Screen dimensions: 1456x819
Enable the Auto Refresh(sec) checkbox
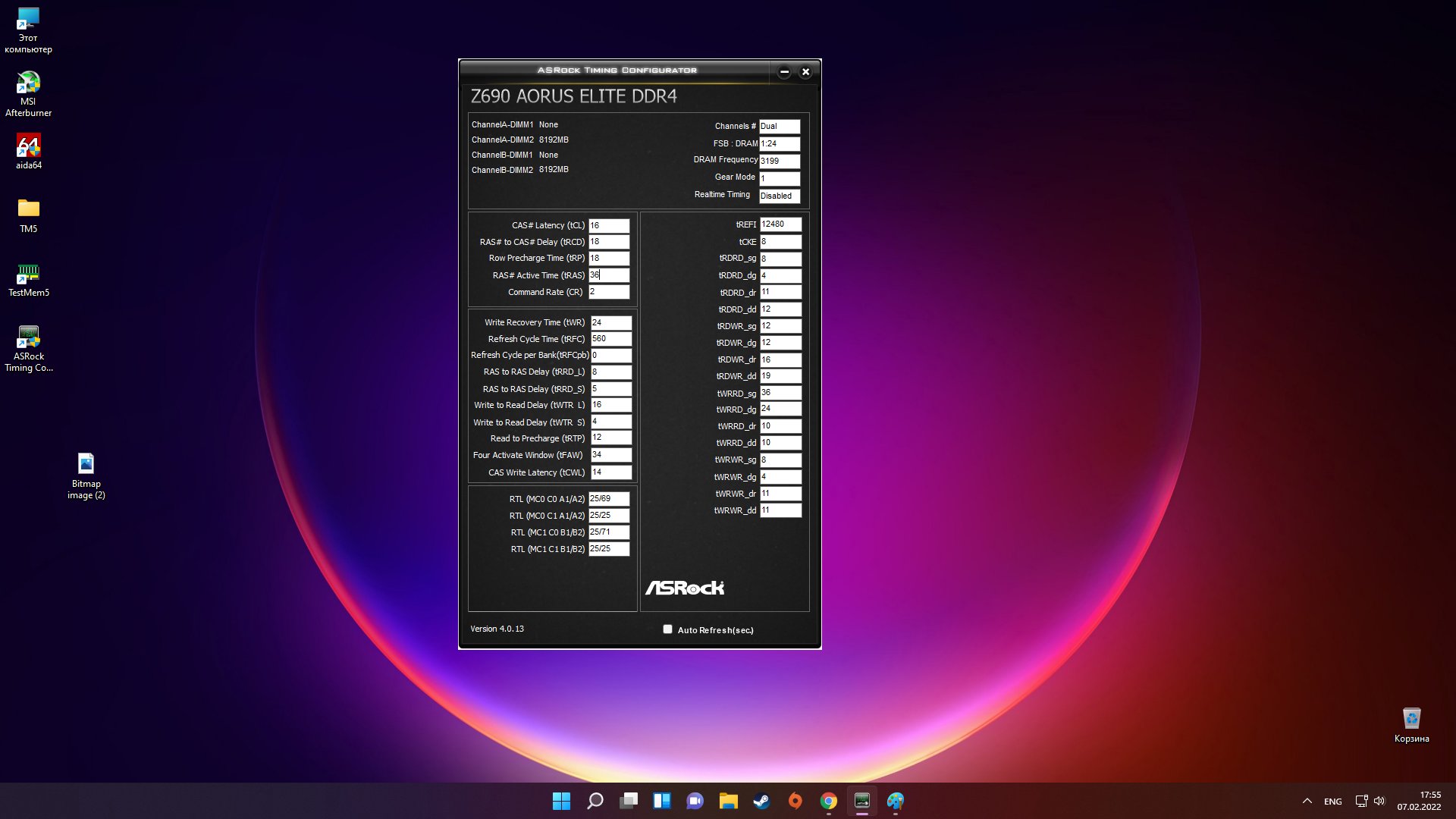click(667, 629)
